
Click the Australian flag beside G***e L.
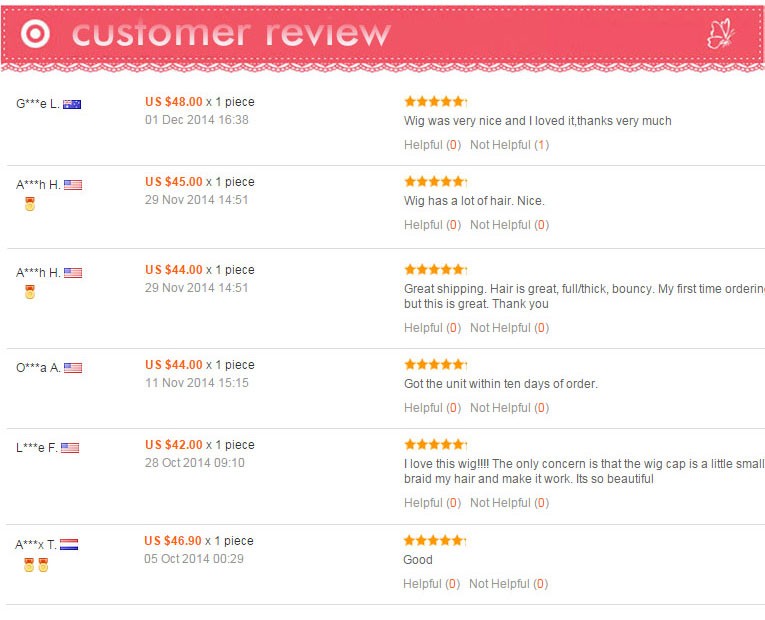pos(72,104)
